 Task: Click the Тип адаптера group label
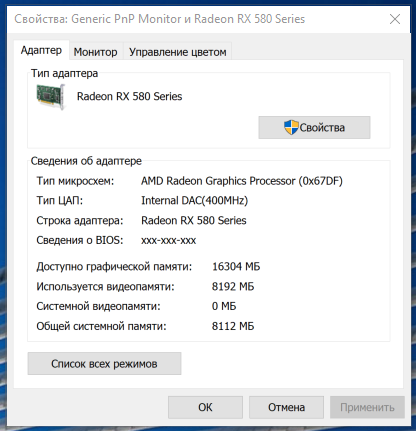pos(64,73)
